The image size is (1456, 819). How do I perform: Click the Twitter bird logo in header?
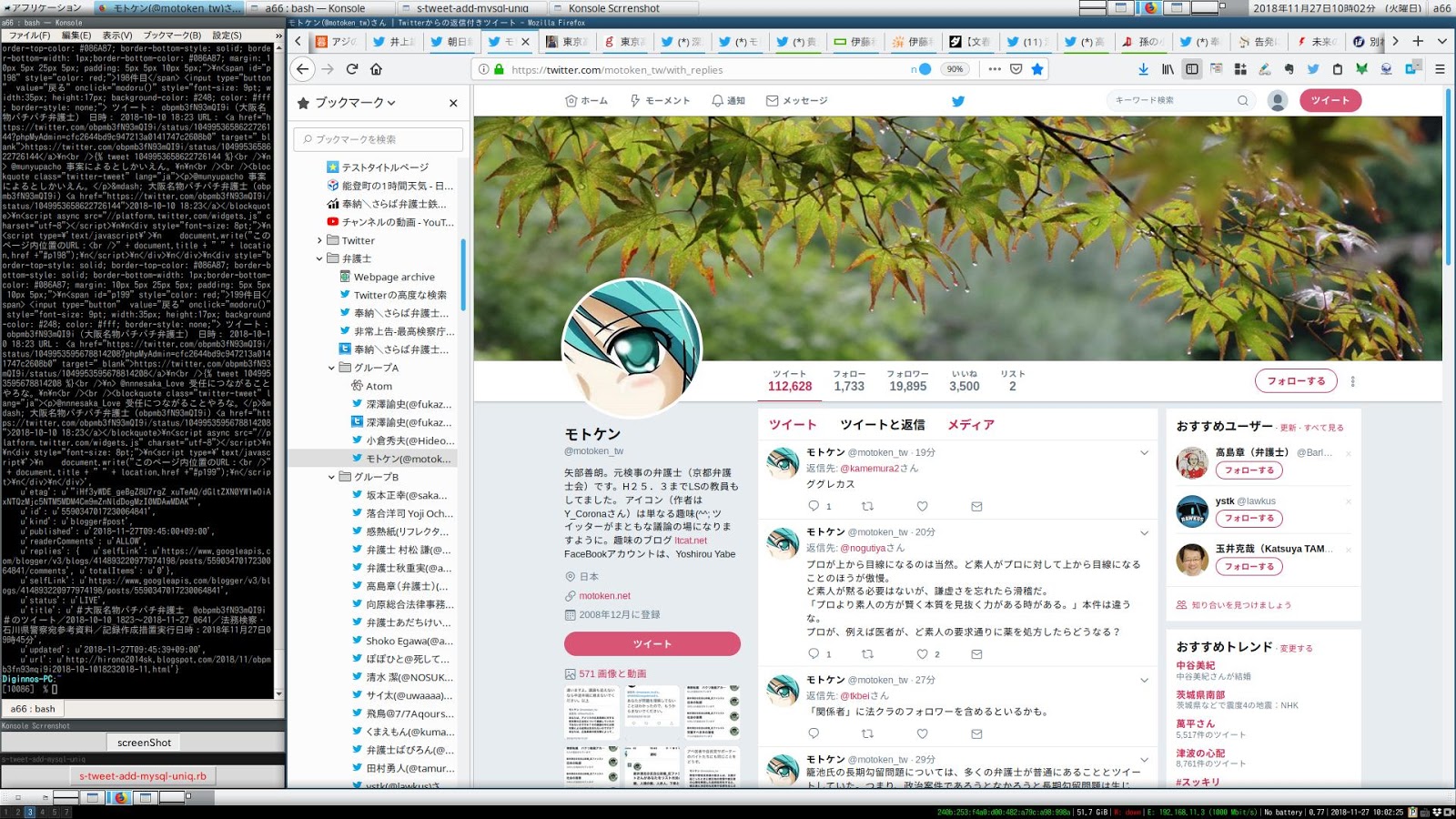point(958,101)
